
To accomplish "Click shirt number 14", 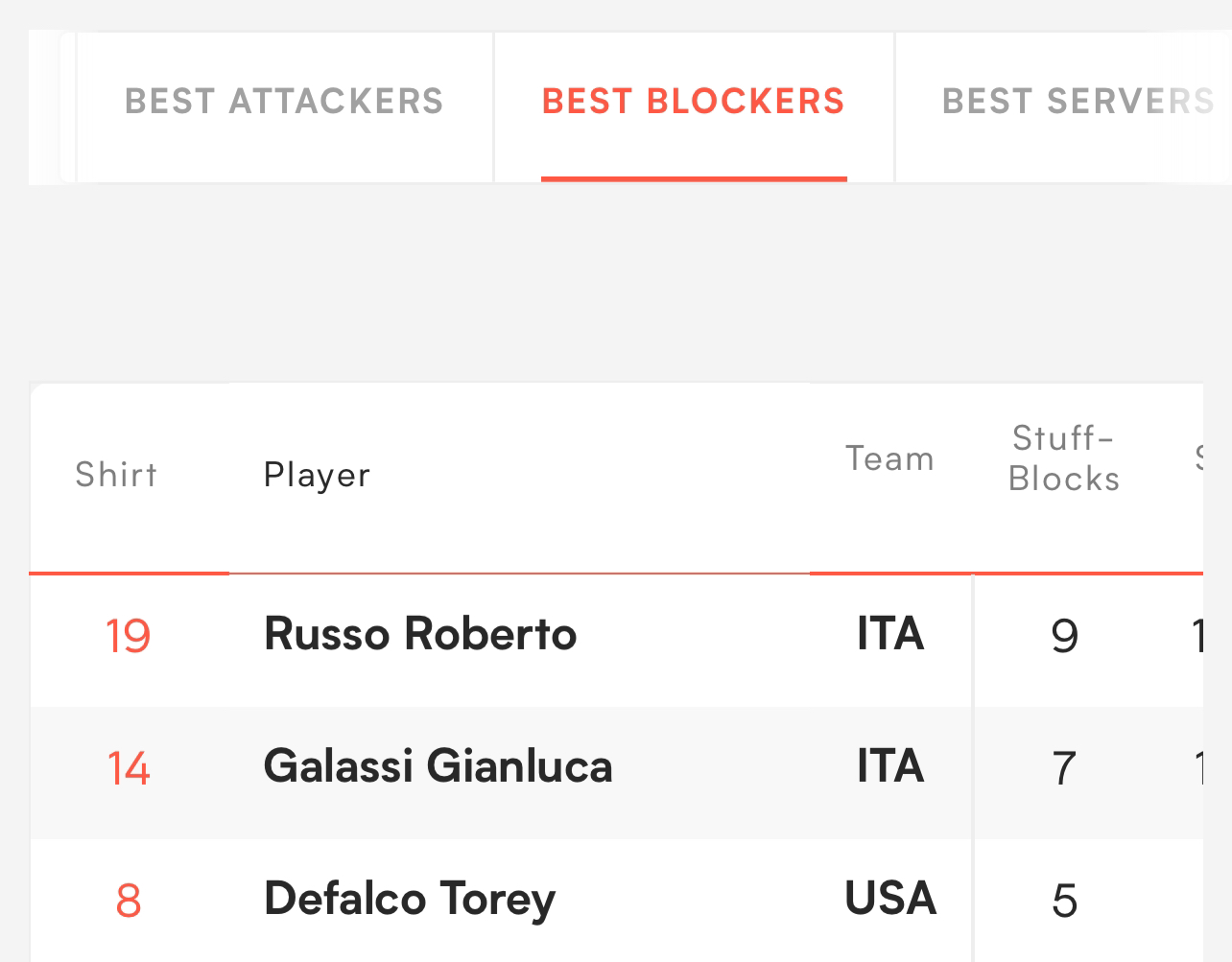I will (128, 768).
